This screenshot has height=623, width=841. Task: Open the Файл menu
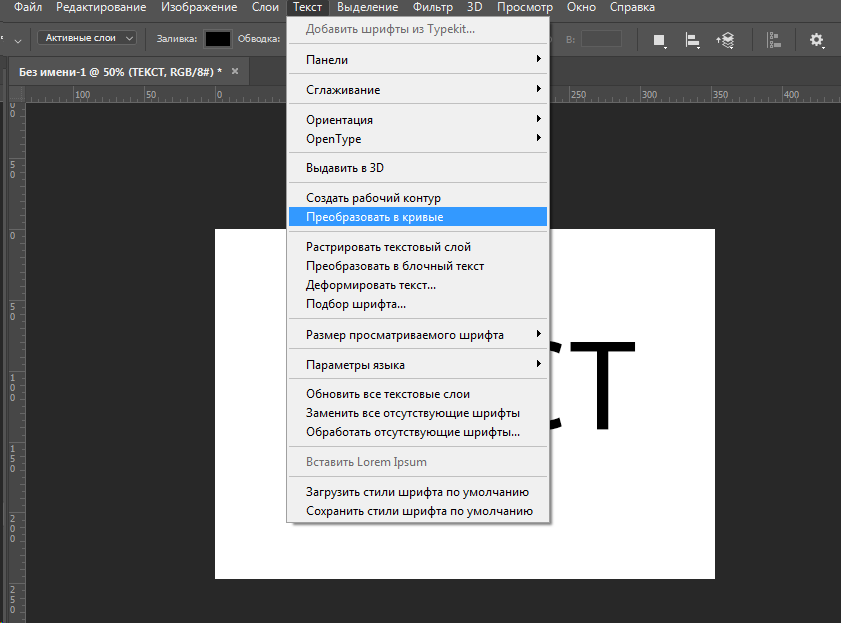pyautogui.click(x=27, y=8)
